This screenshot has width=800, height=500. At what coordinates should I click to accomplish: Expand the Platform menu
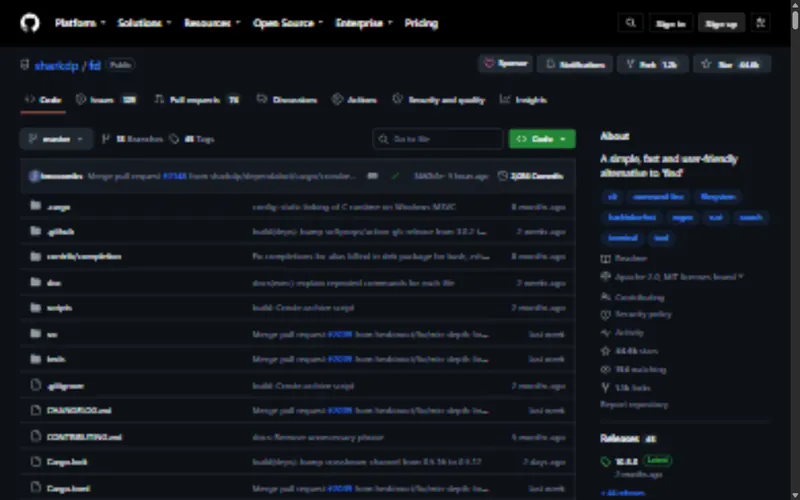(80, 23)
